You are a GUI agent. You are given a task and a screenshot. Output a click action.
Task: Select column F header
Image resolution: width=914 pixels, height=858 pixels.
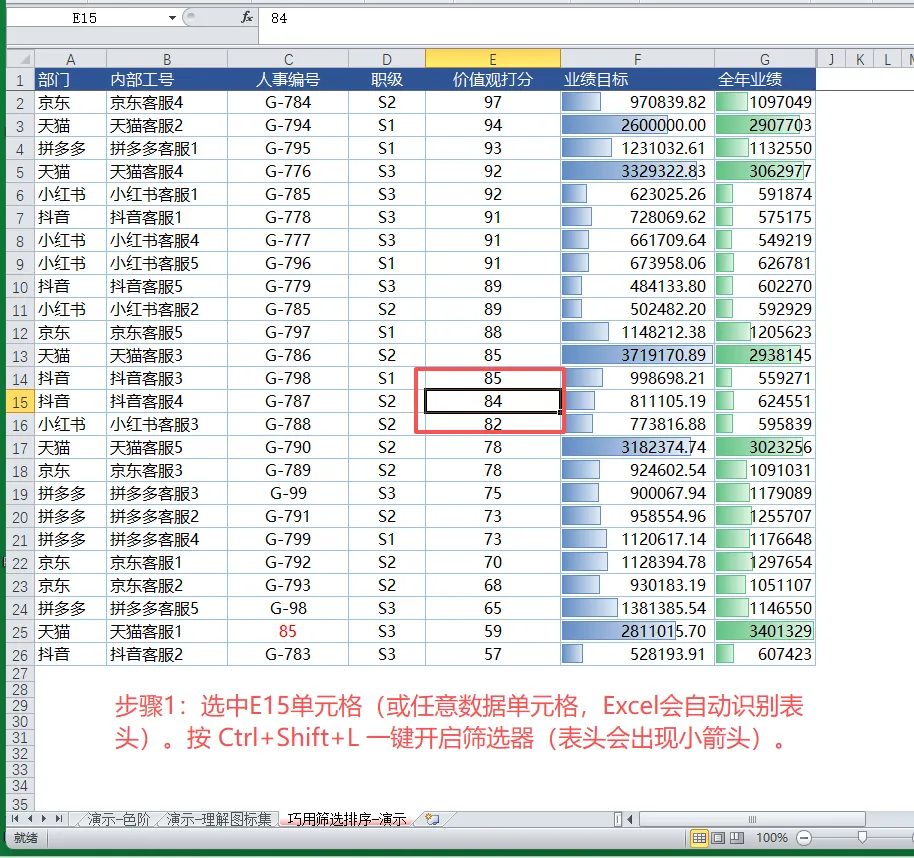(x=638, y=59)
